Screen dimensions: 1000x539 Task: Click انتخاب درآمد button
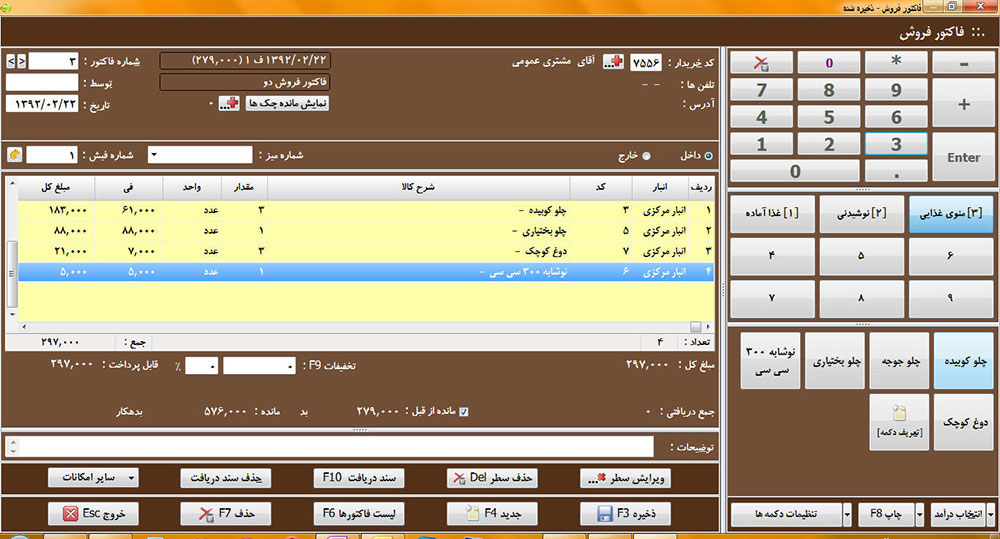click(958, 514)
